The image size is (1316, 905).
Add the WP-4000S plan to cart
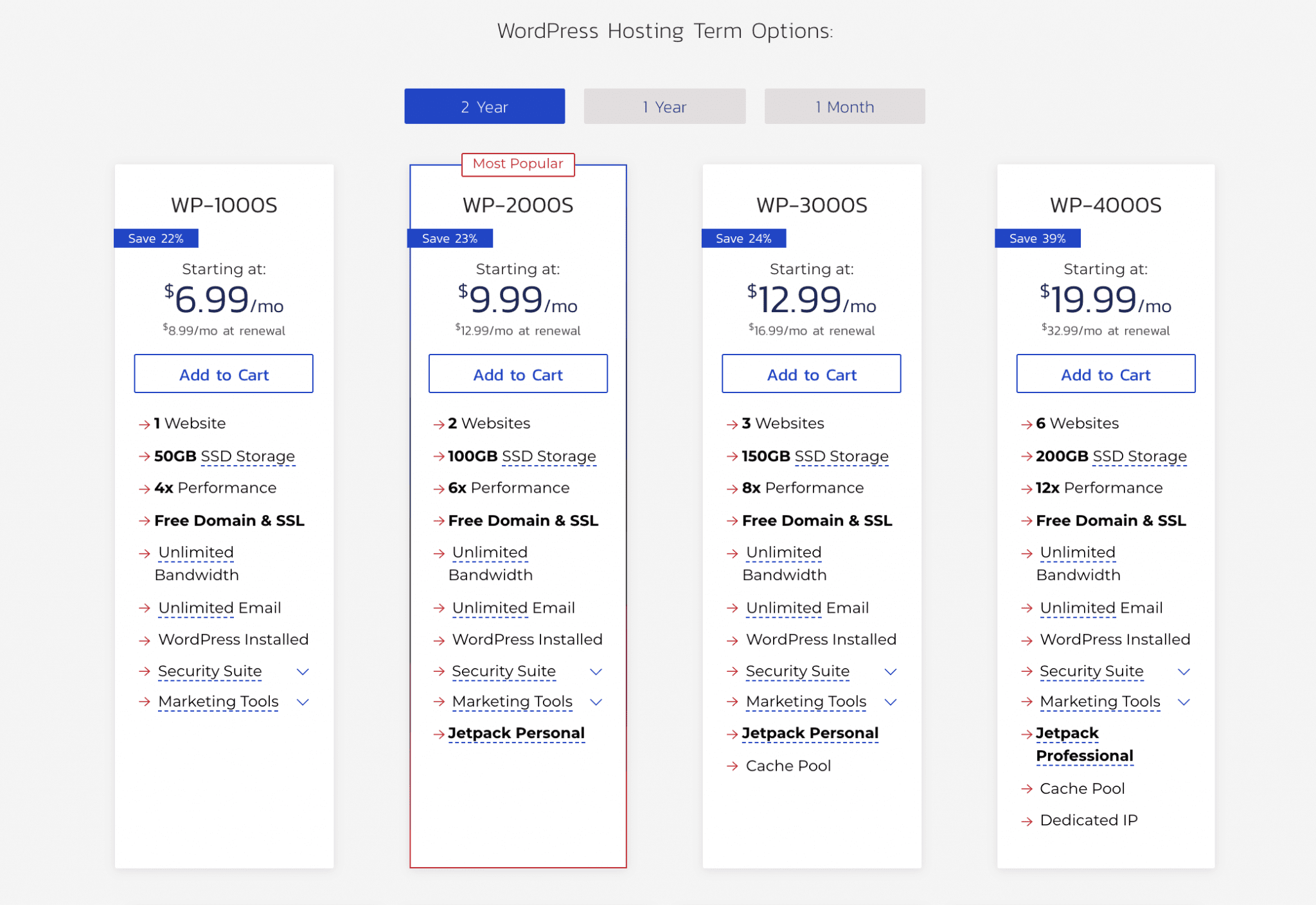click(x=1105, y=373)
